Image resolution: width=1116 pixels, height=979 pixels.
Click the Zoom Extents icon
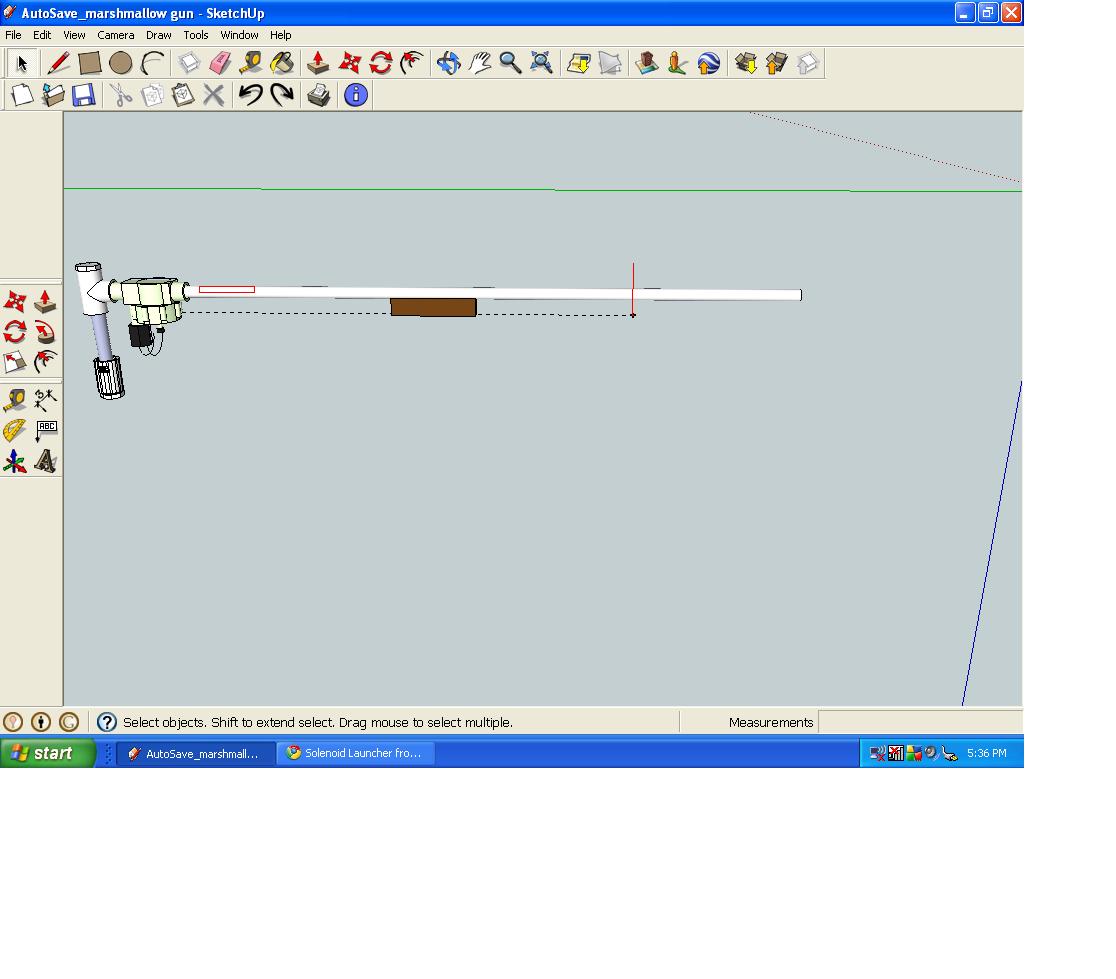542,64
